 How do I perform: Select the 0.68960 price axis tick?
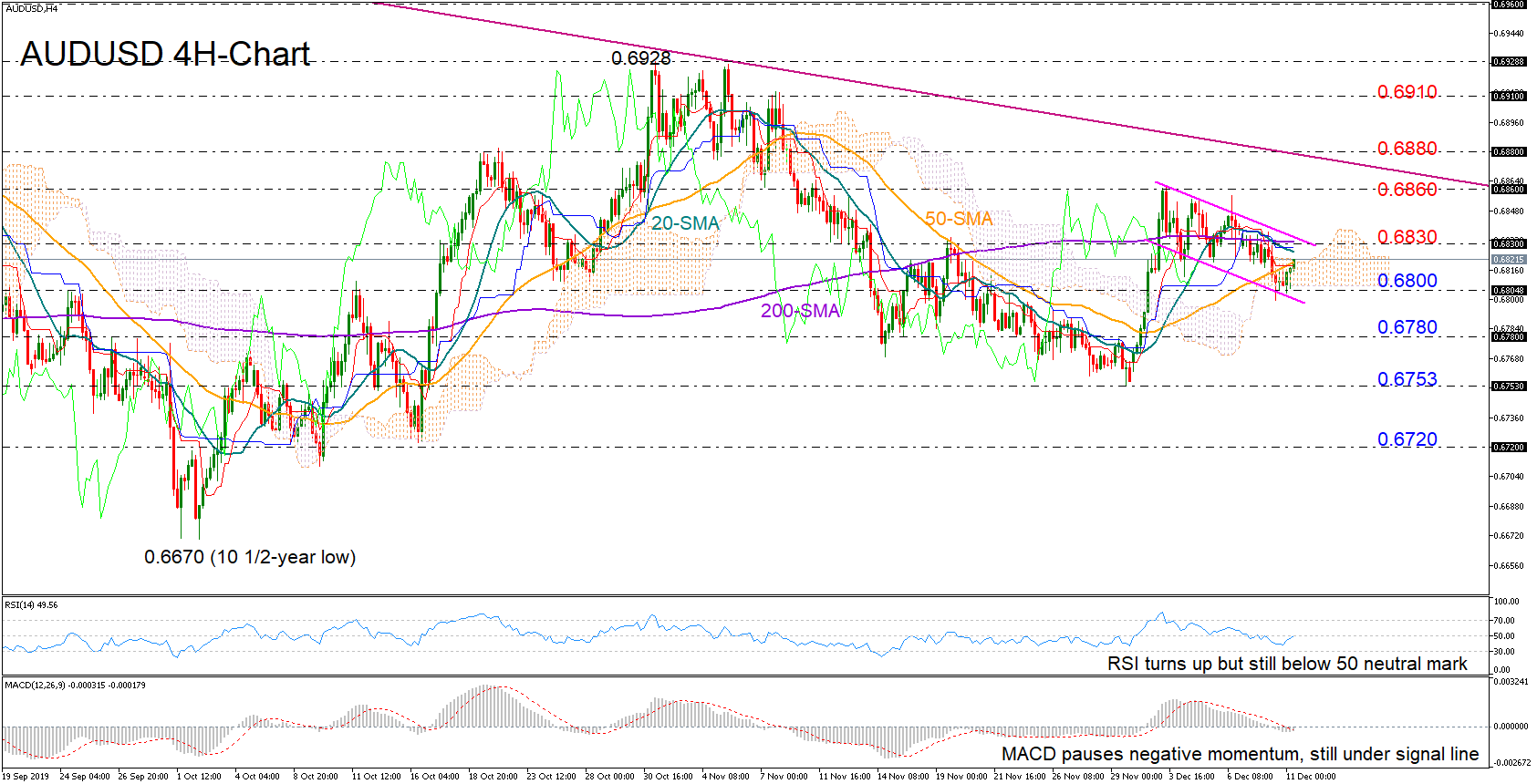click(1509, 122)
